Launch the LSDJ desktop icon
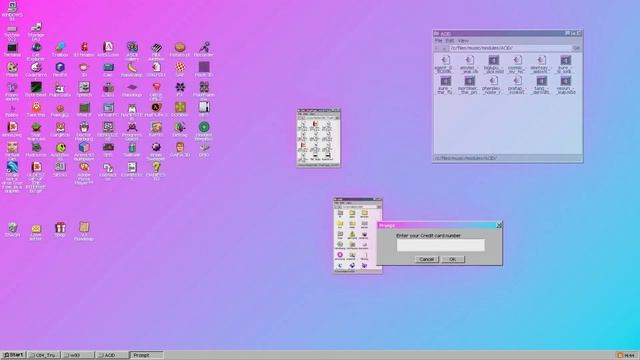The image size is (640, 360). pos(108,90)
